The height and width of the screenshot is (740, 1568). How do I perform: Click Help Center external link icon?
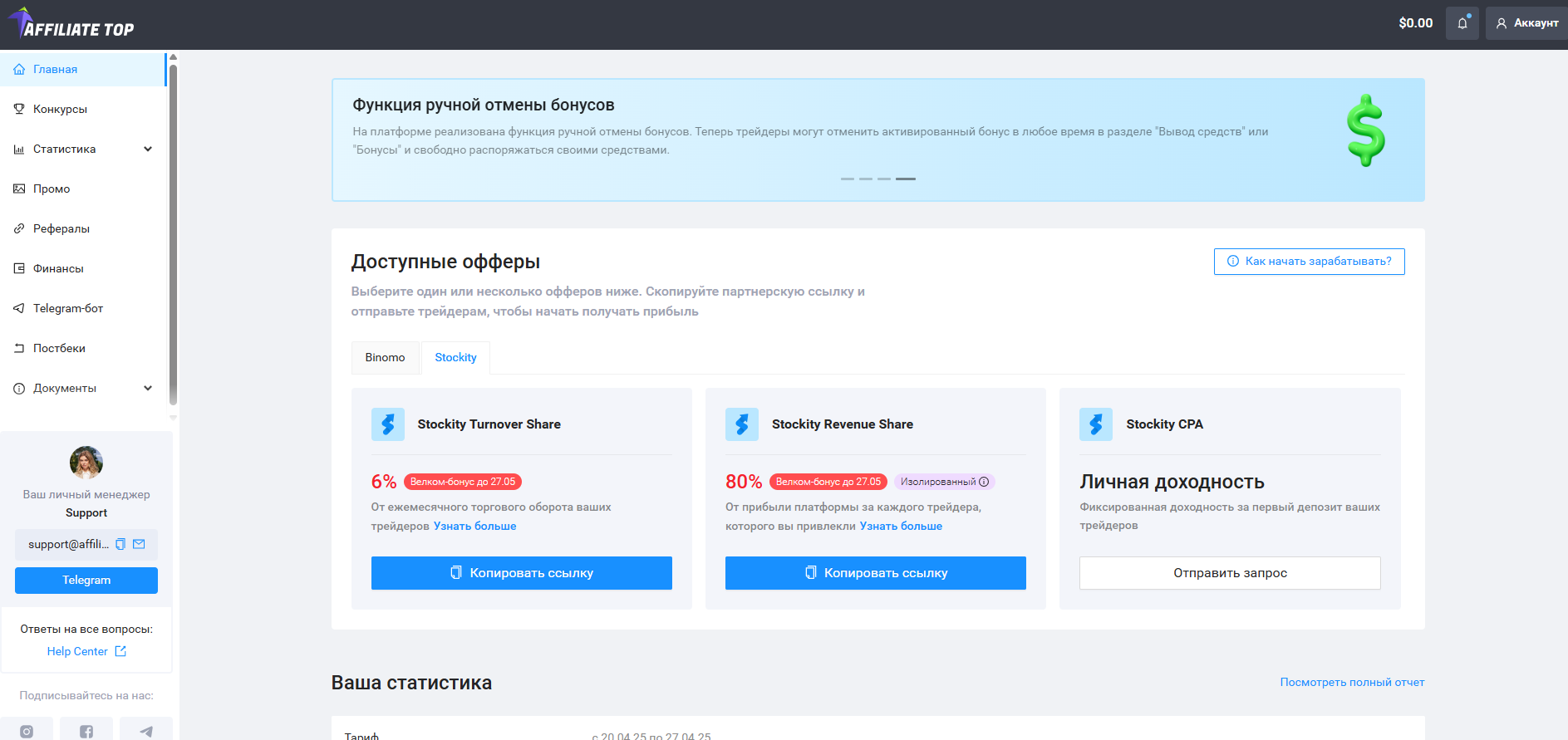[120, 651]
